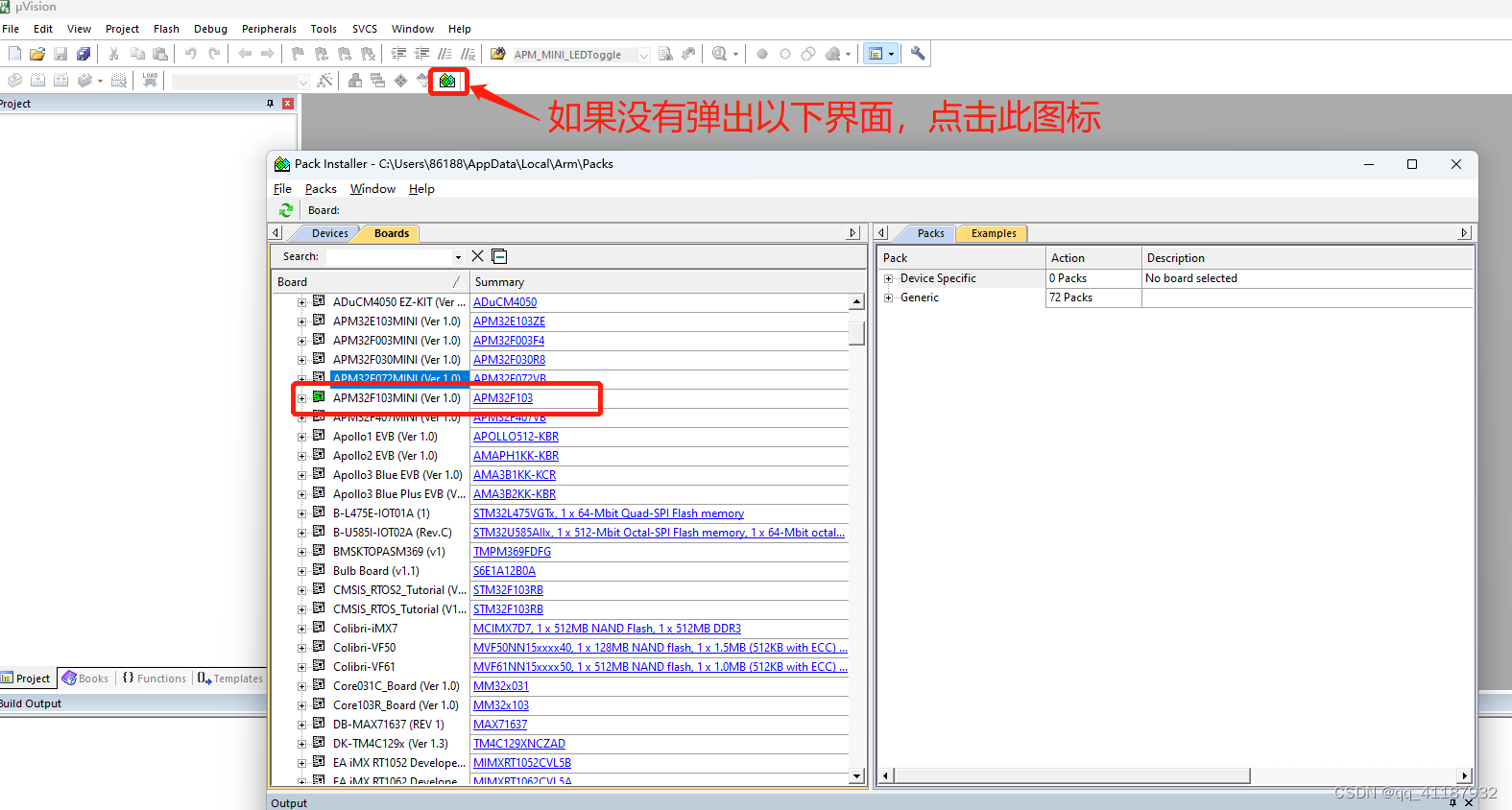The image size is (1512, 810).
Task: Build the target with the Build icon
Action: point(37,81)
